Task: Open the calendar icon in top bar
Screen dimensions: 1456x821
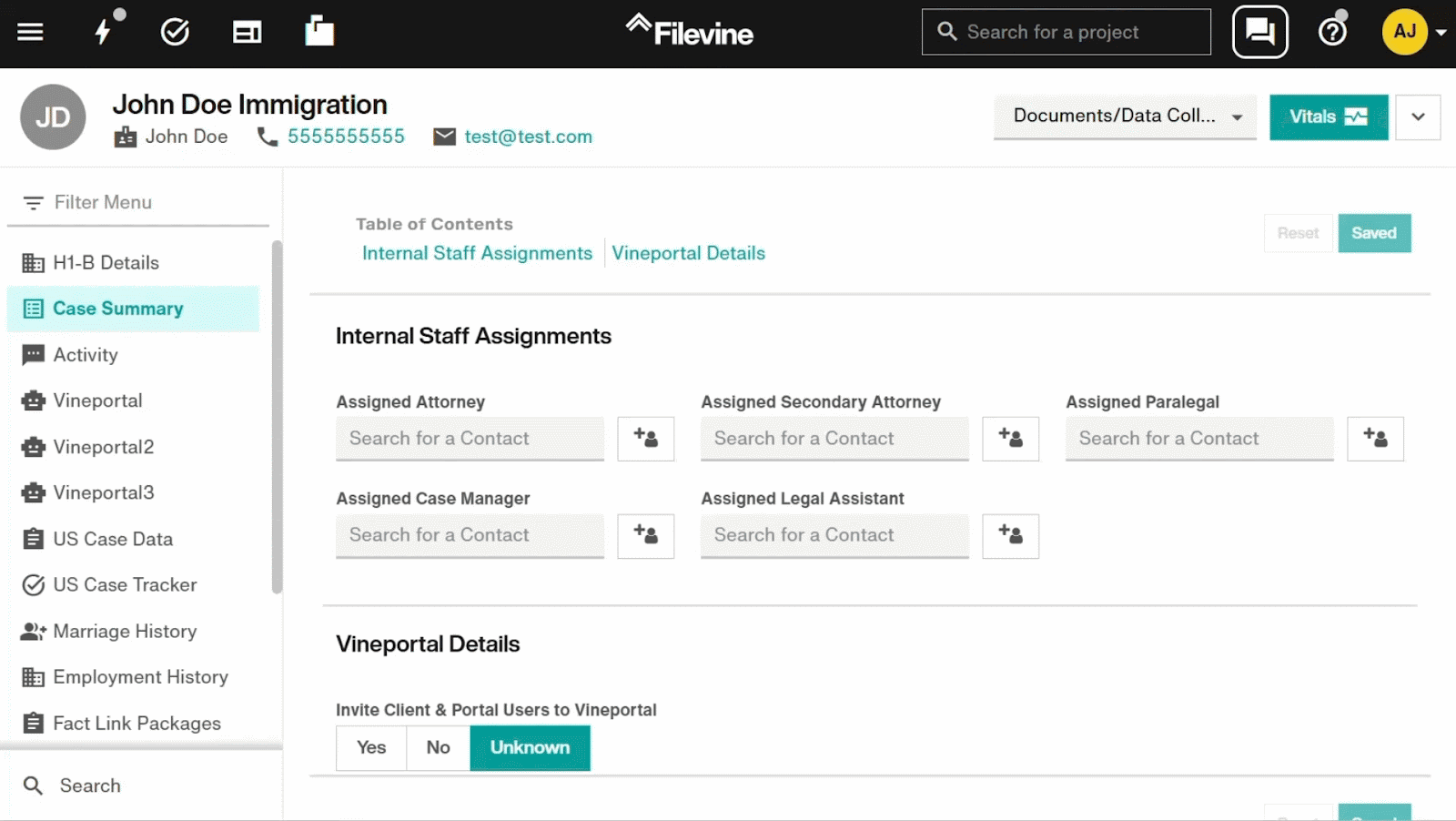Action: 247,33
